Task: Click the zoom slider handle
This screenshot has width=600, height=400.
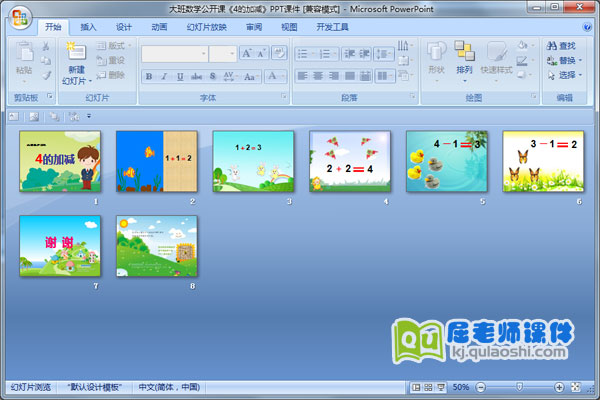Action: click(519, 387)
